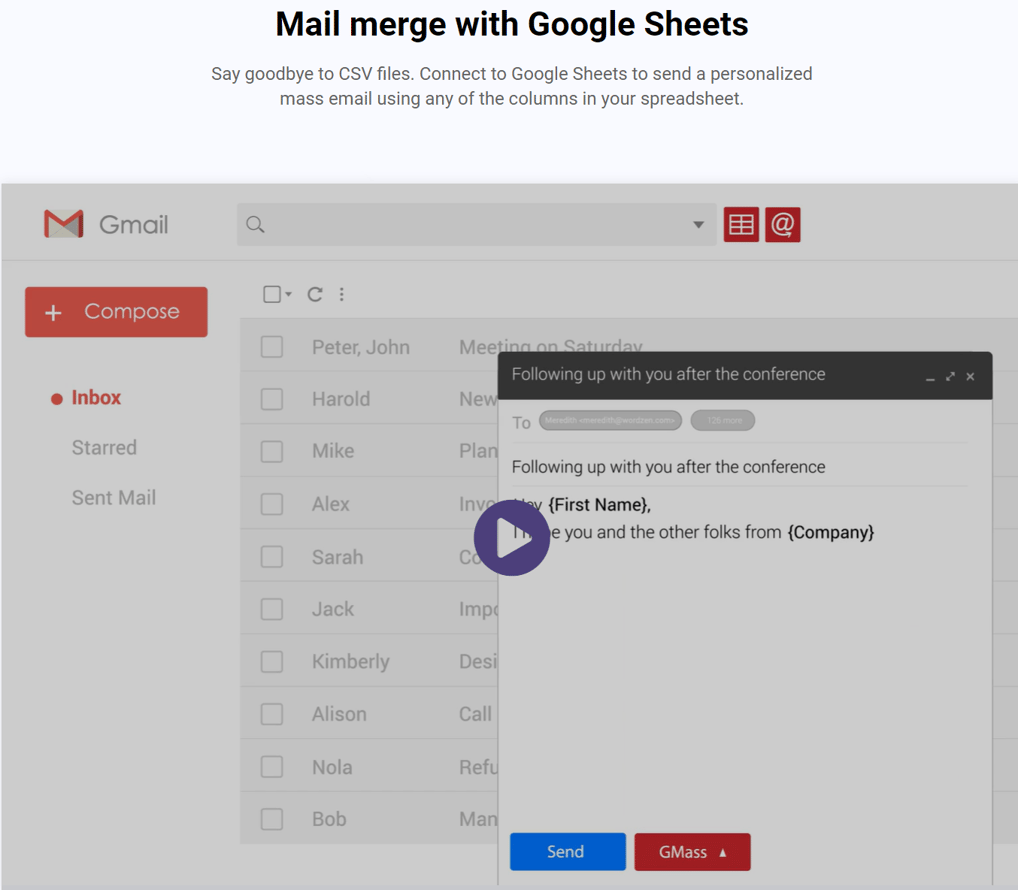
Task: Expand the compose window to full screen
Action: tap(950, 377)
